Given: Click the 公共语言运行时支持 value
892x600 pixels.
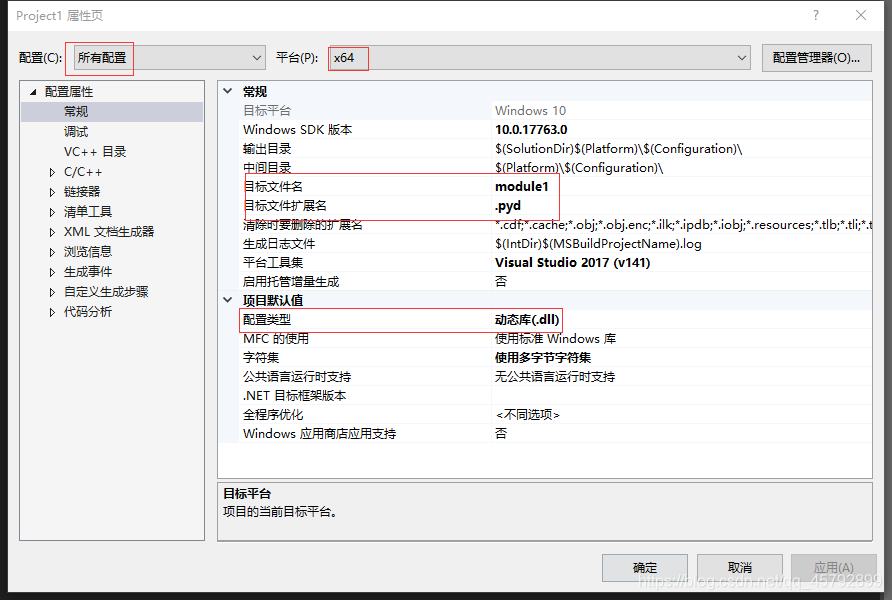Looking at the screenshot, I should pos(555,376).
